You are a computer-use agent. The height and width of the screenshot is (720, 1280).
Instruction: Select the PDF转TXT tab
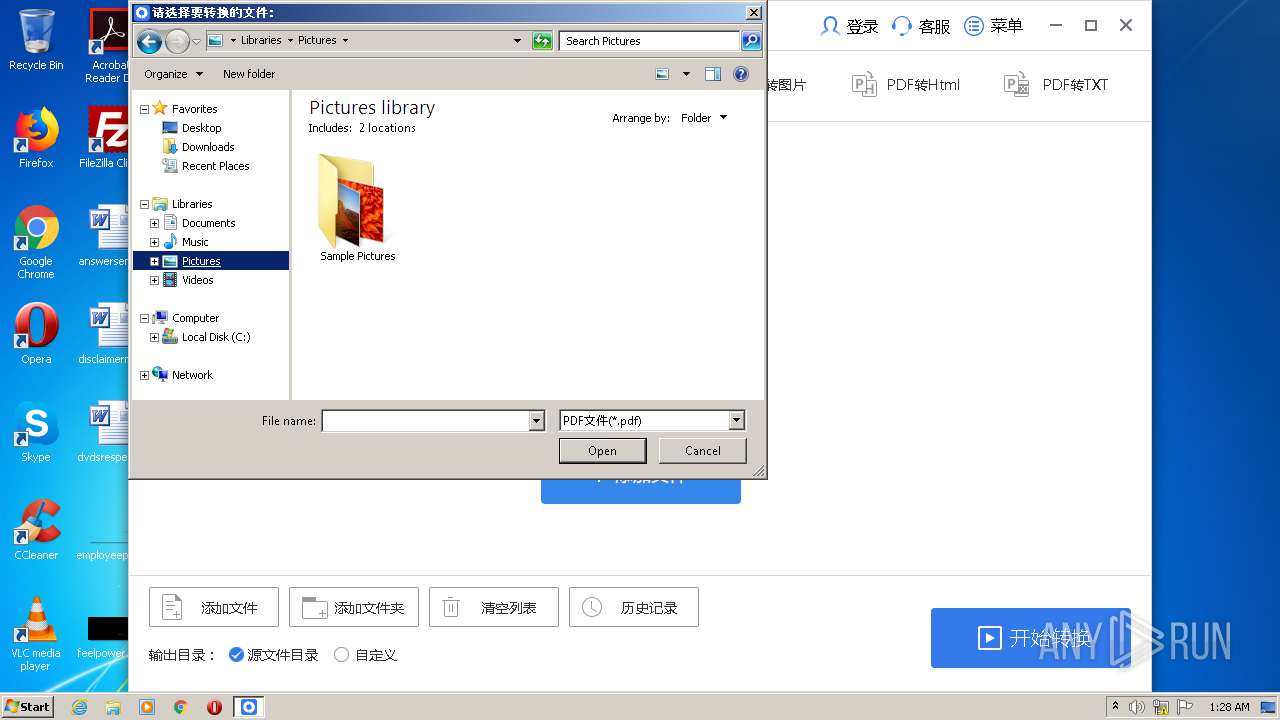click(x=1056, y=85)
